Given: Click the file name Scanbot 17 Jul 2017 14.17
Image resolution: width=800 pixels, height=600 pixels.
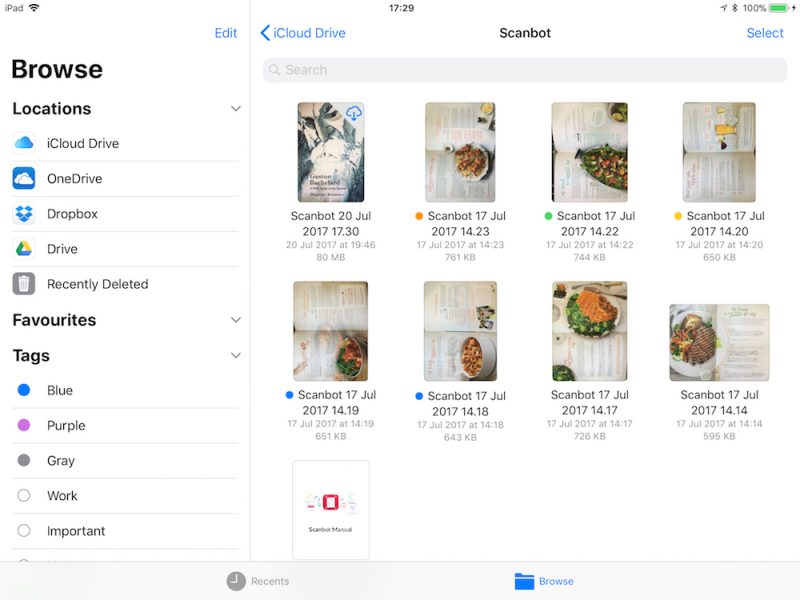Looking at the screenshot, I should coord(589,403).
